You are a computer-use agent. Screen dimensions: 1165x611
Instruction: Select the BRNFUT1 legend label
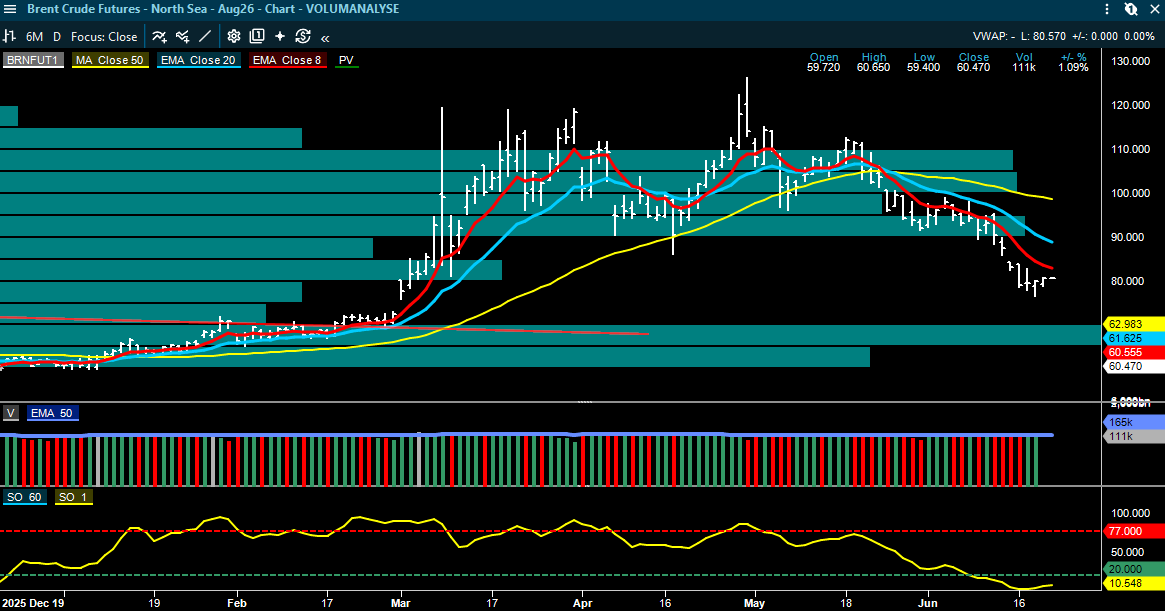(33, 60)
